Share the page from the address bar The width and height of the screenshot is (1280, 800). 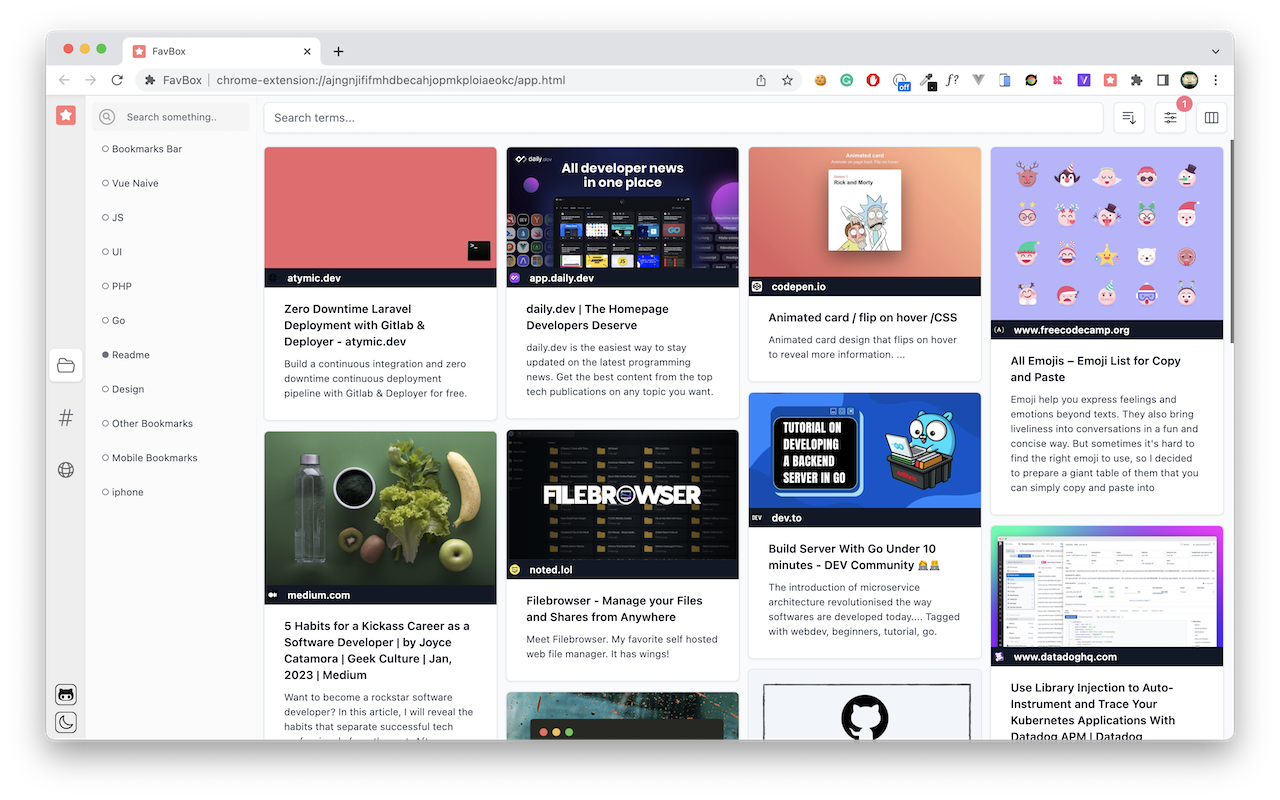click(x=761, y=80)
